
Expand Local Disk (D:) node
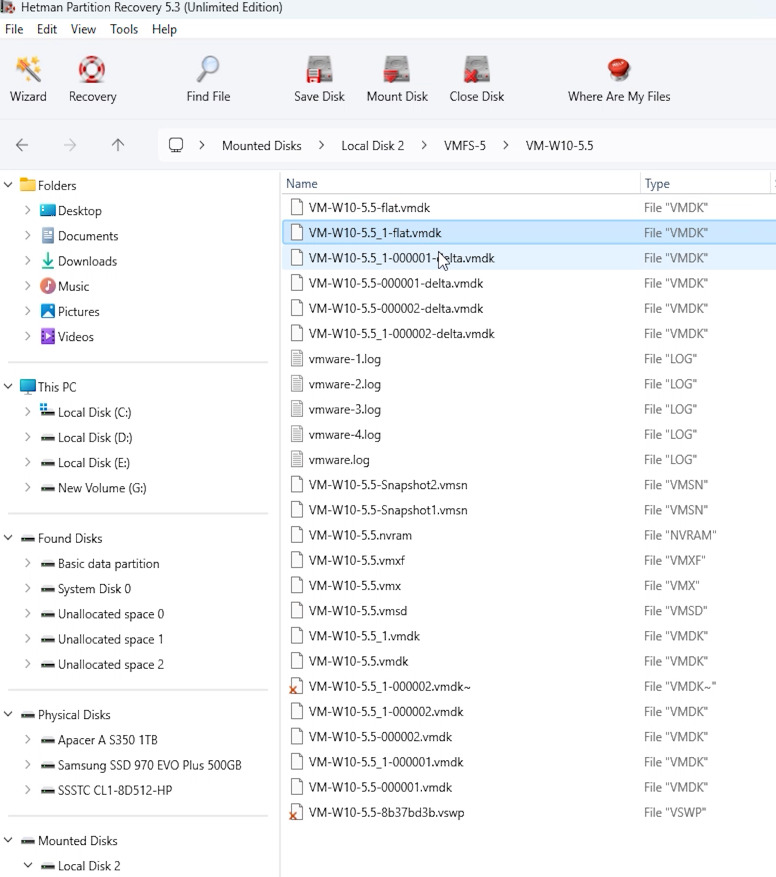tap(27, 437)
